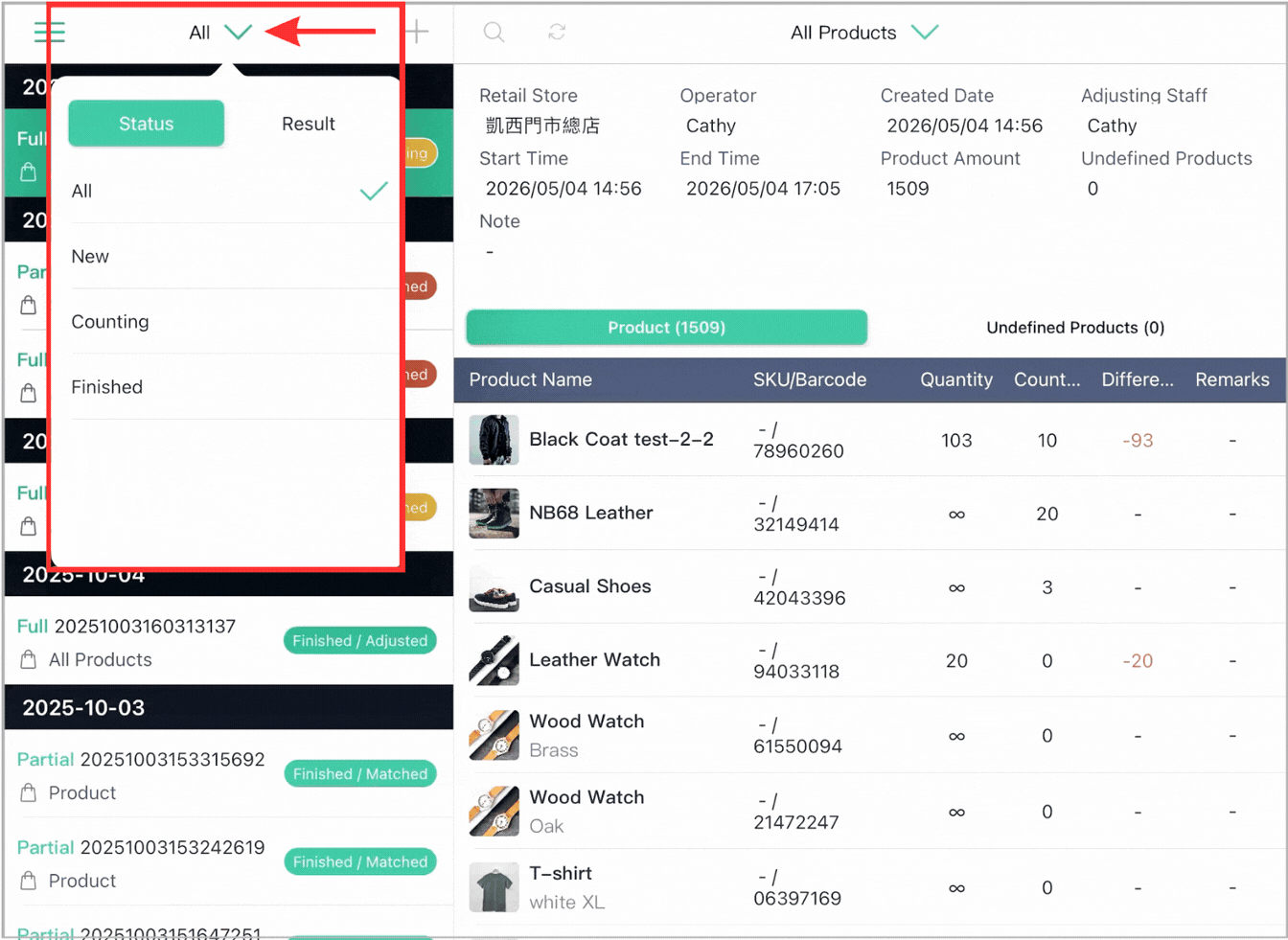Click the Wood Watch Brass thumbnail
Image resolution: width=1288 pixels, height=940 pixels.
[x=494, y=736]
